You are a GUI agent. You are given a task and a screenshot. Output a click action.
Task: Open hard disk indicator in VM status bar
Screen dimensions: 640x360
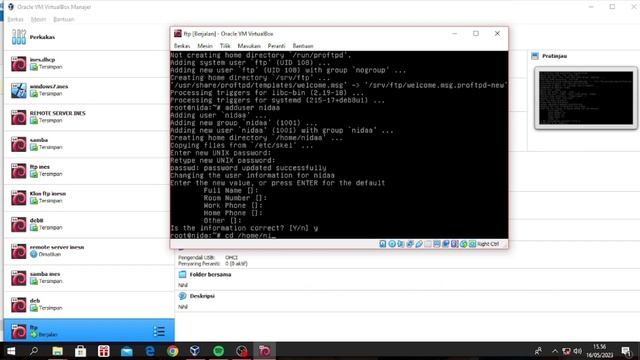tap(383, 244)
